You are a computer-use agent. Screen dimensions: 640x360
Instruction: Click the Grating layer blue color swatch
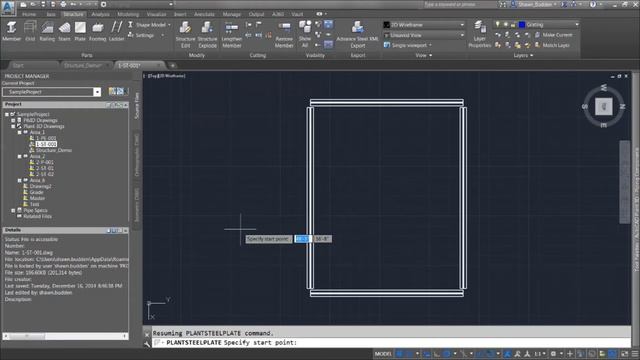[x=522, y=25]
